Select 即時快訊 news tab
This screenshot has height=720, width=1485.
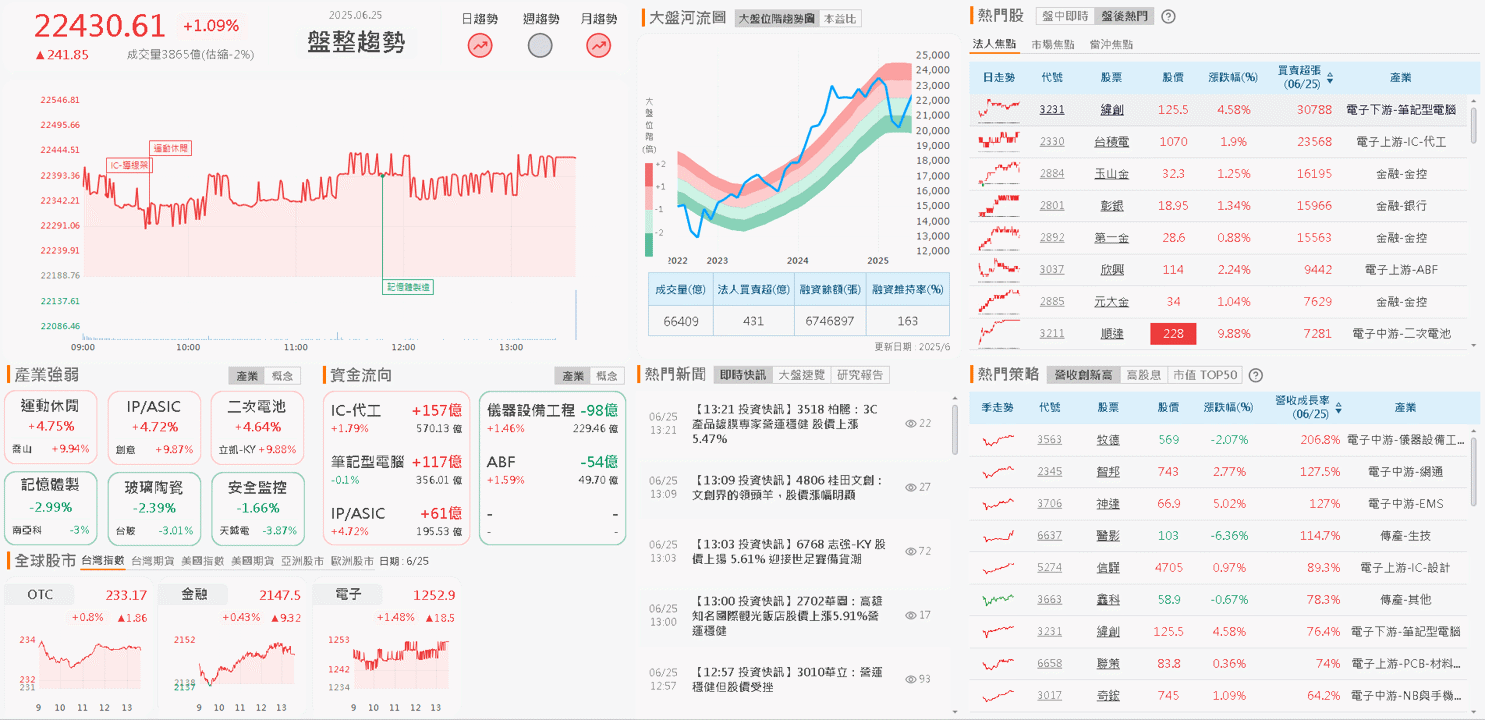tap(744, 375)
